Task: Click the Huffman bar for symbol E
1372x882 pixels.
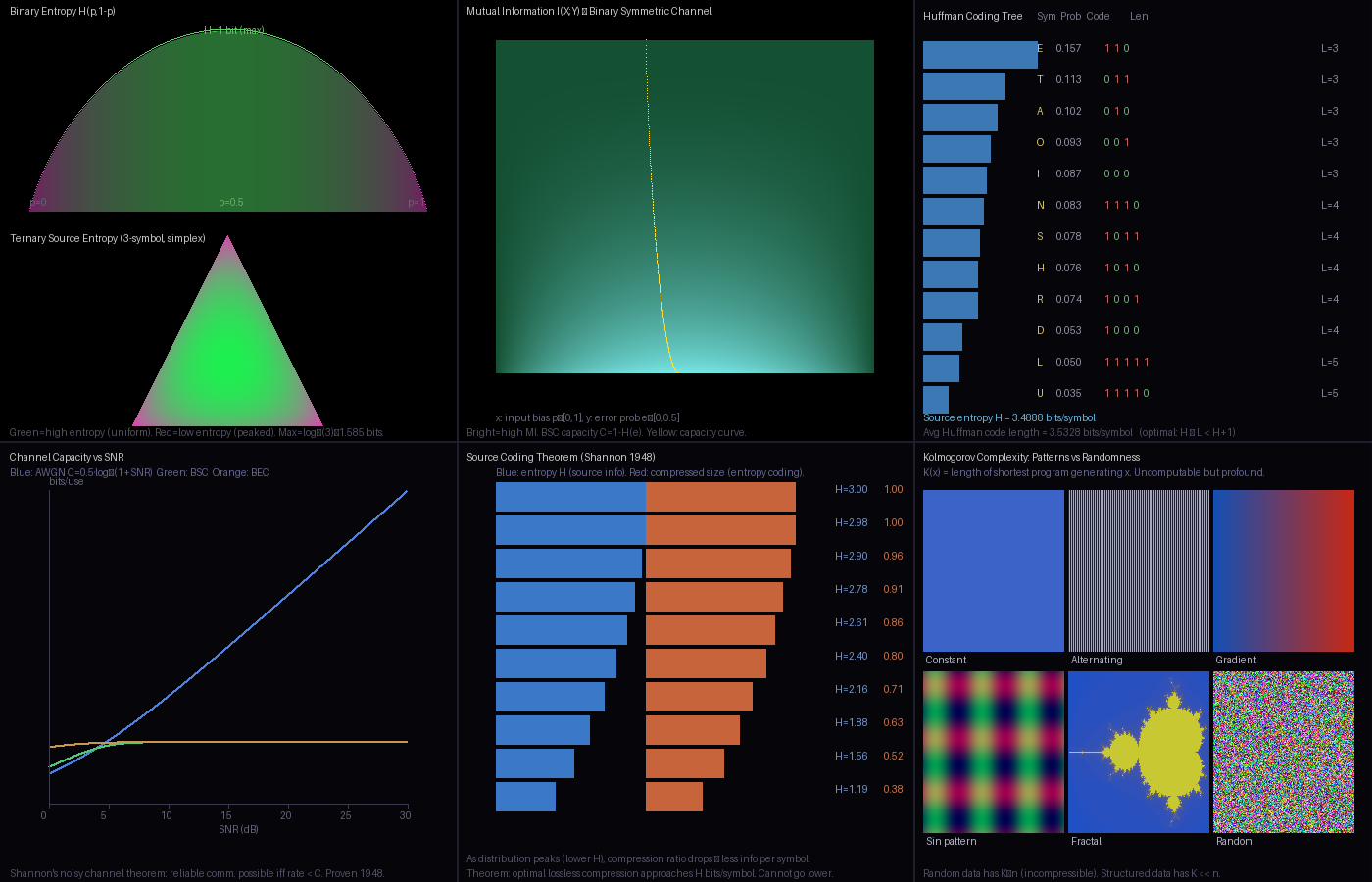Action: tap(980, 55)
